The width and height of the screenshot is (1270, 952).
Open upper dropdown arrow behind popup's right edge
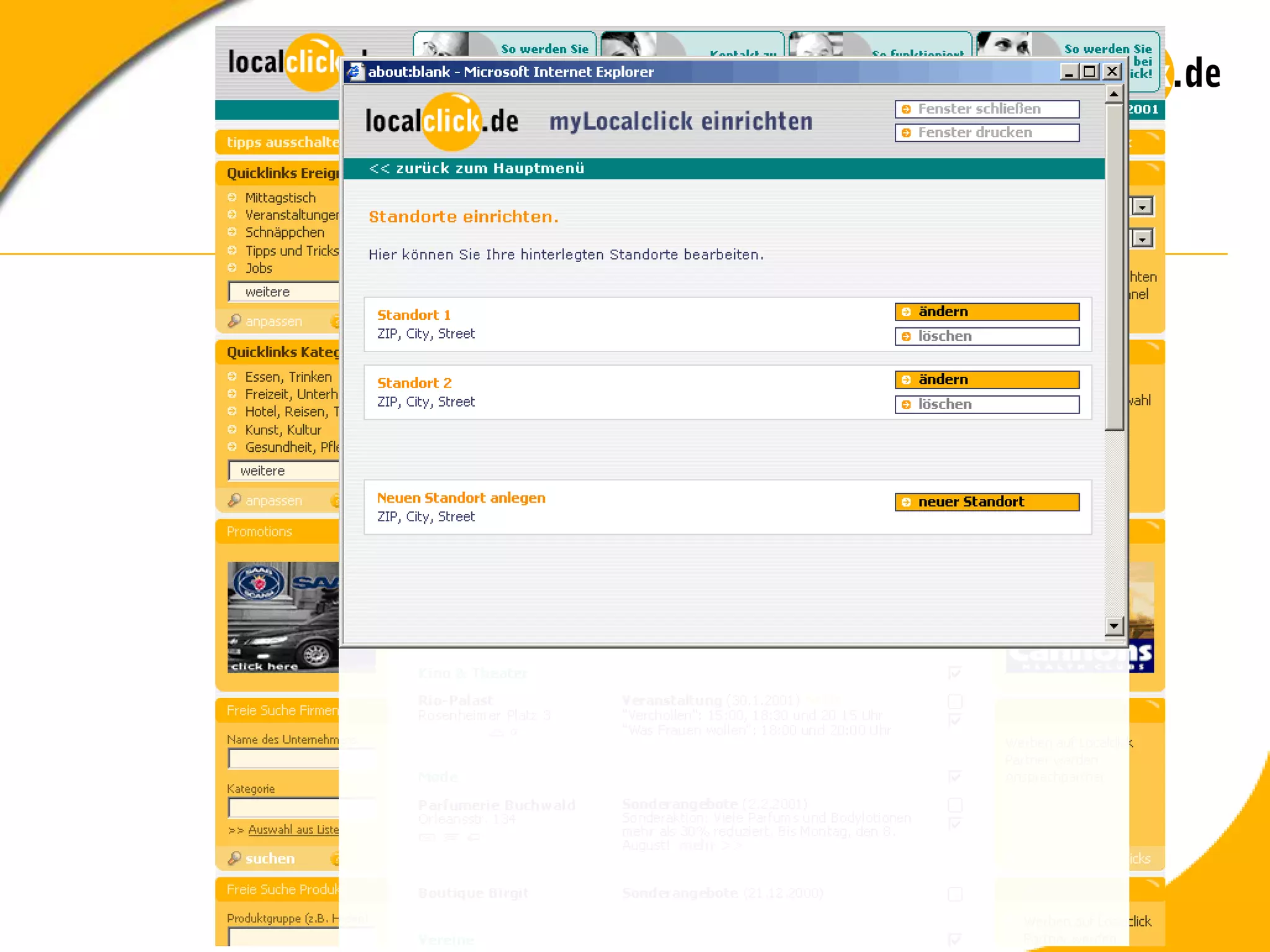click(x=1142, y=206)
